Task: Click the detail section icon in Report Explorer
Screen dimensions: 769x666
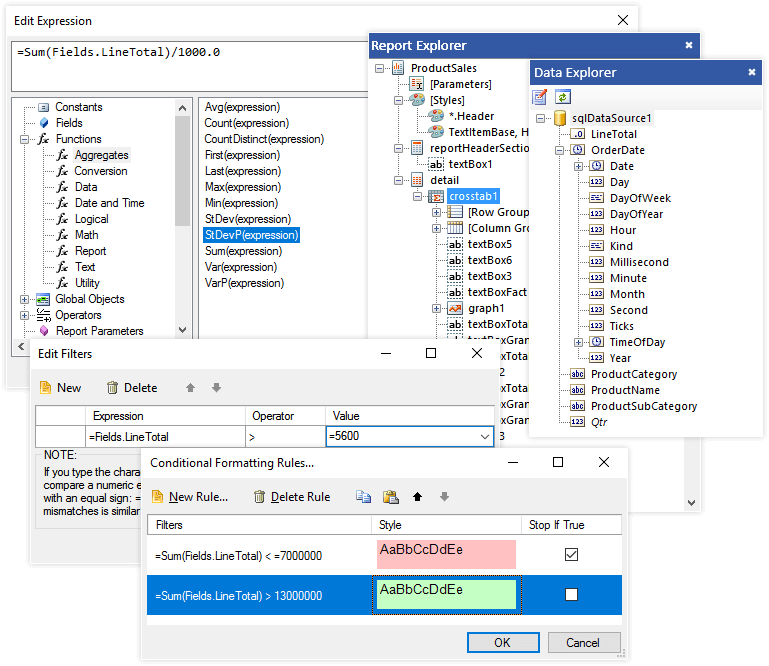Action: (x=417, y=180)
